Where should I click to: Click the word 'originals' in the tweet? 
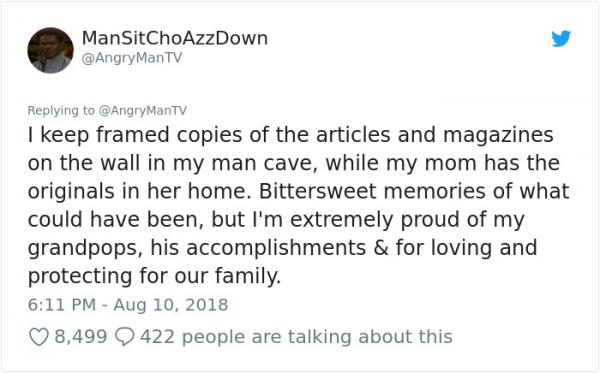tap(71, 191)
